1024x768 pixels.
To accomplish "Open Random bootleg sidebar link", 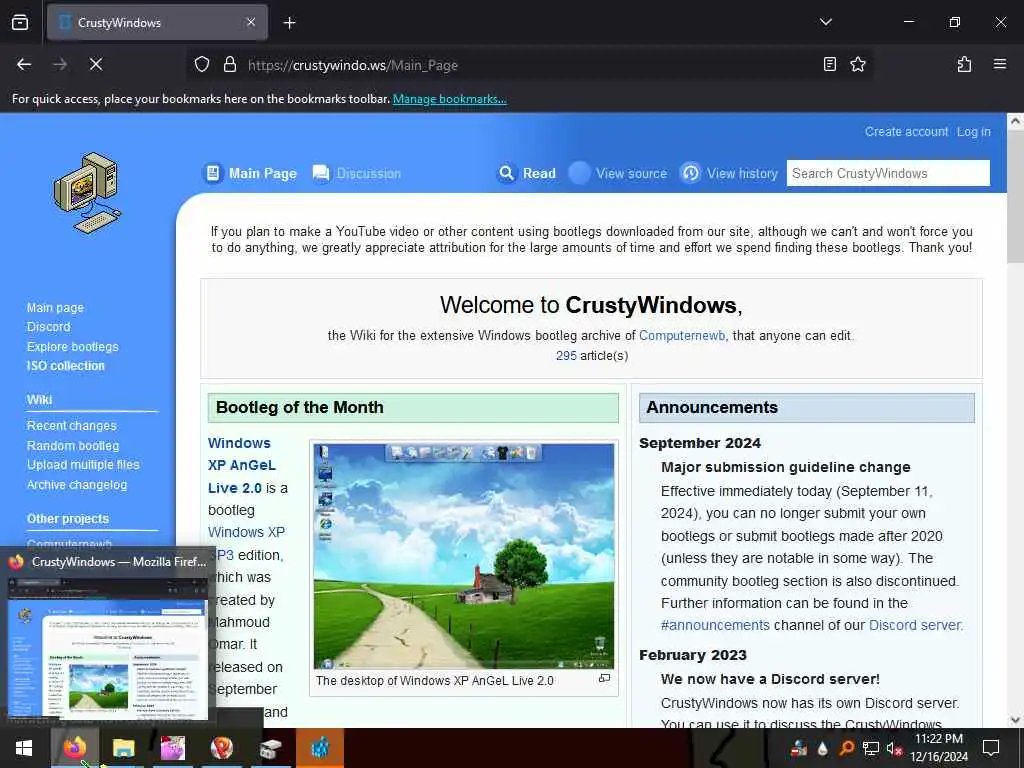I will pyautogui.click(x=72, y=445).
